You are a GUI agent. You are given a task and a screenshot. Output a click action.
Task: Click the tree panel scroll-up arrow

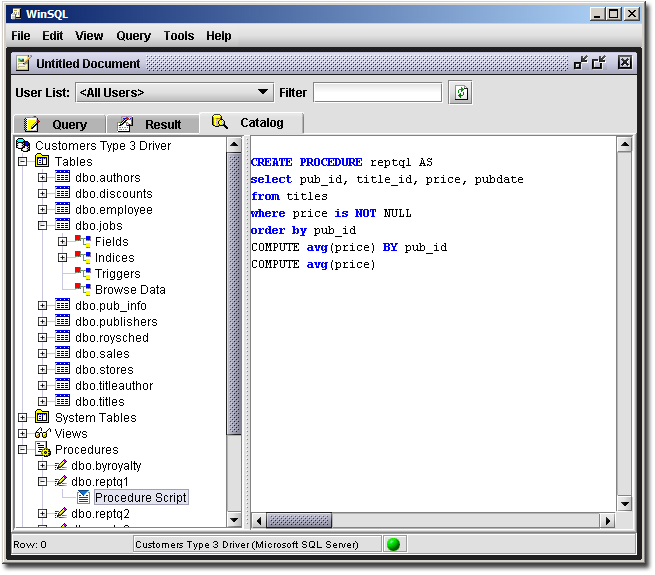234,145
